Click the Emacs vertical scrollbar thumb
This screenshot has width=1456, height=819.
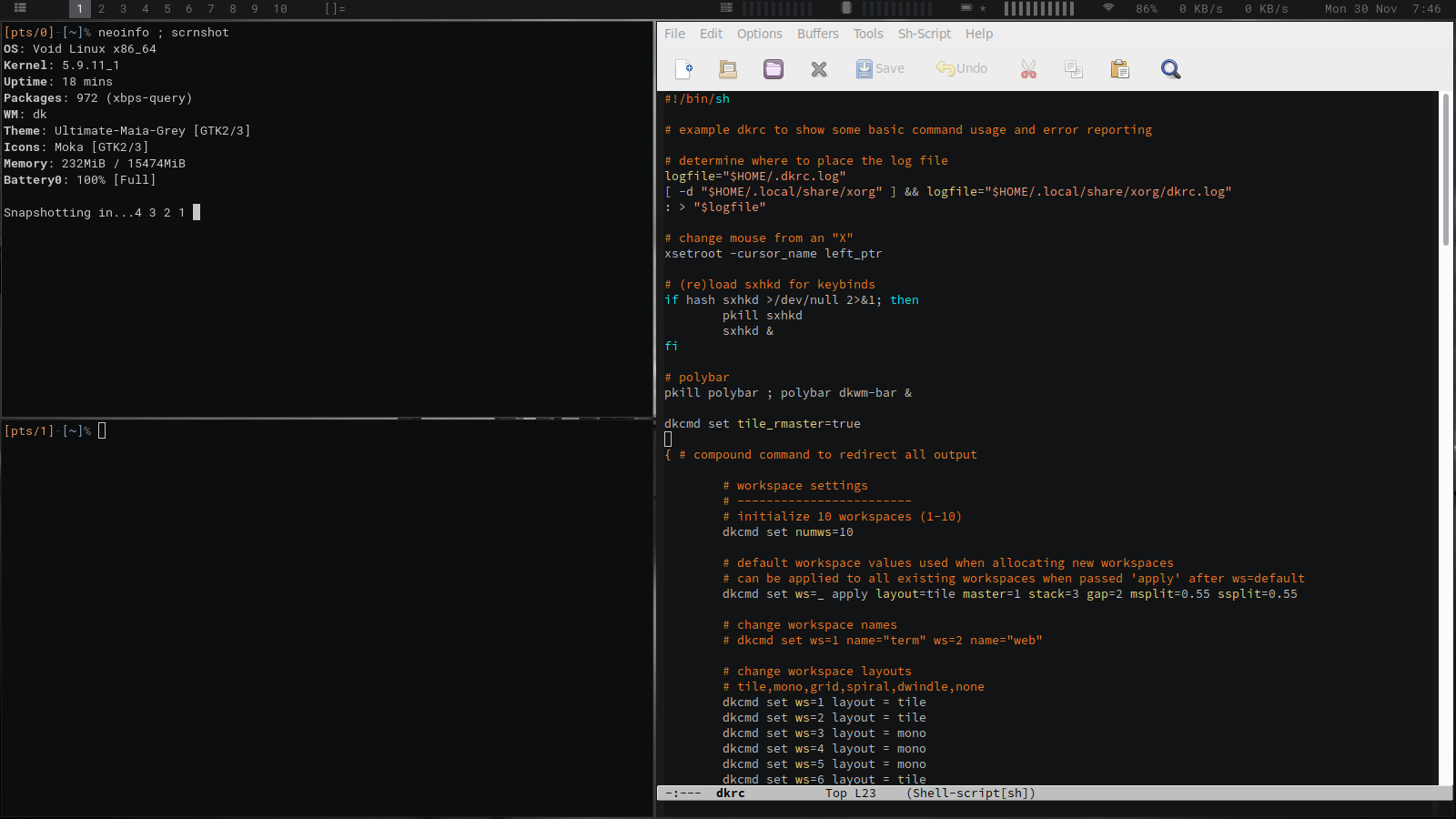point(1445,168)
